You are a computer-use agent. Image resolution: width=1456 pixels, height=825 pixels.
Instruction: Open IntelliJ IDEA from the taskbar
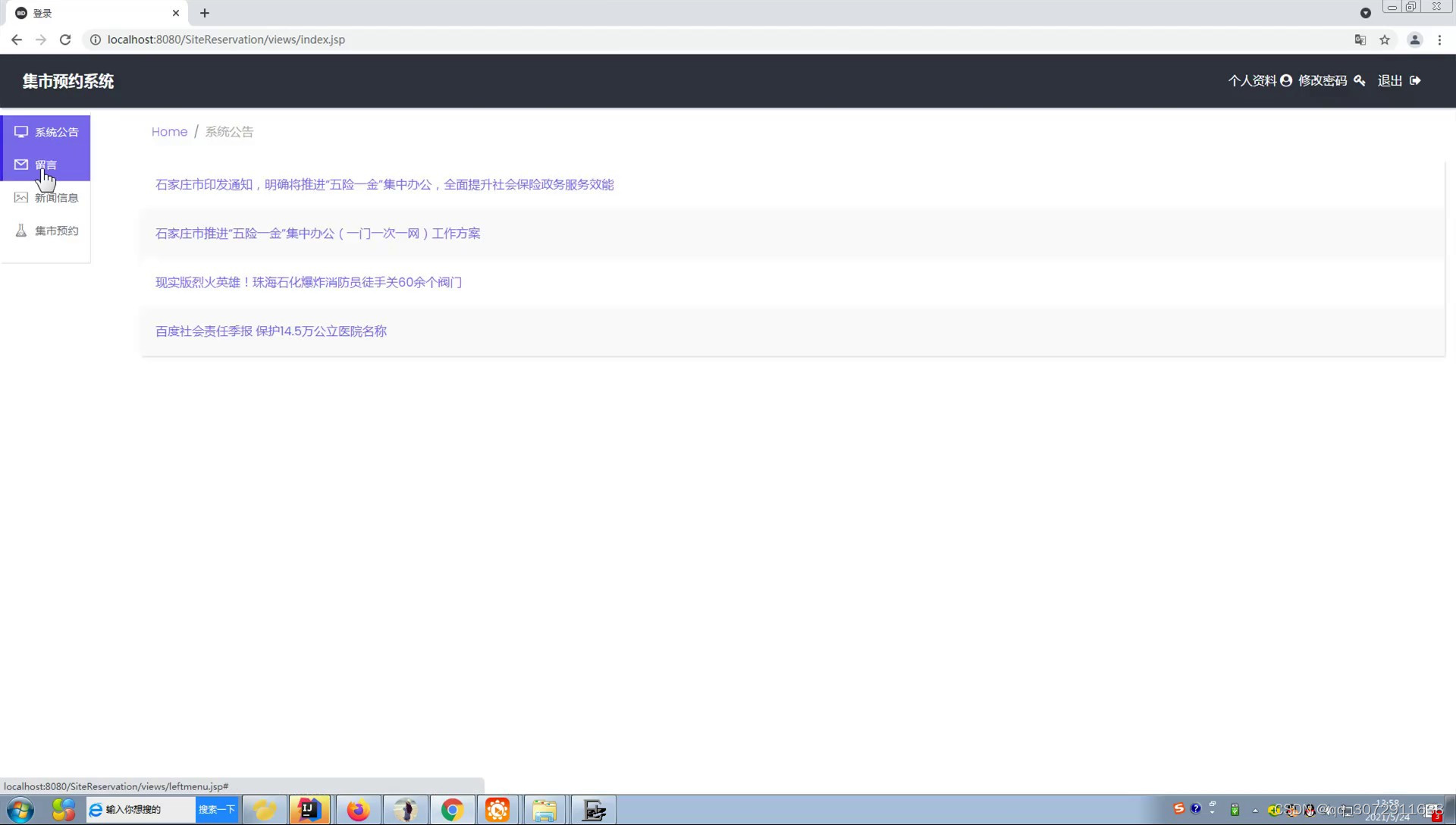(x=309, y=810)
